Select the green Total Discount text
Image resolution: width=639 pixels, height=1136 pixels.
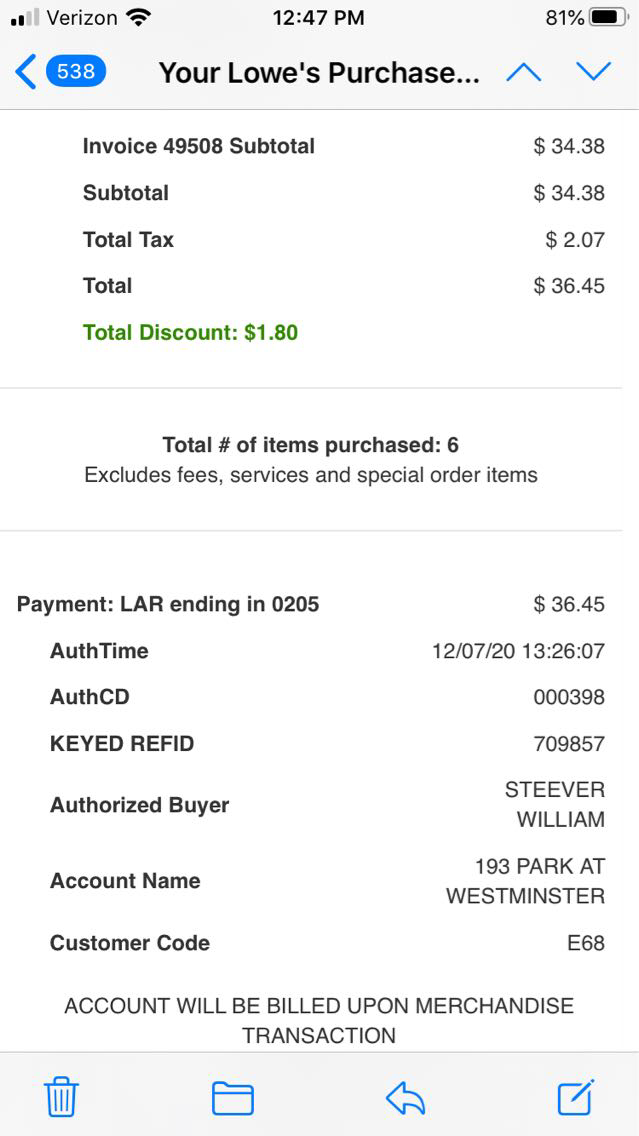coord(190,333)
